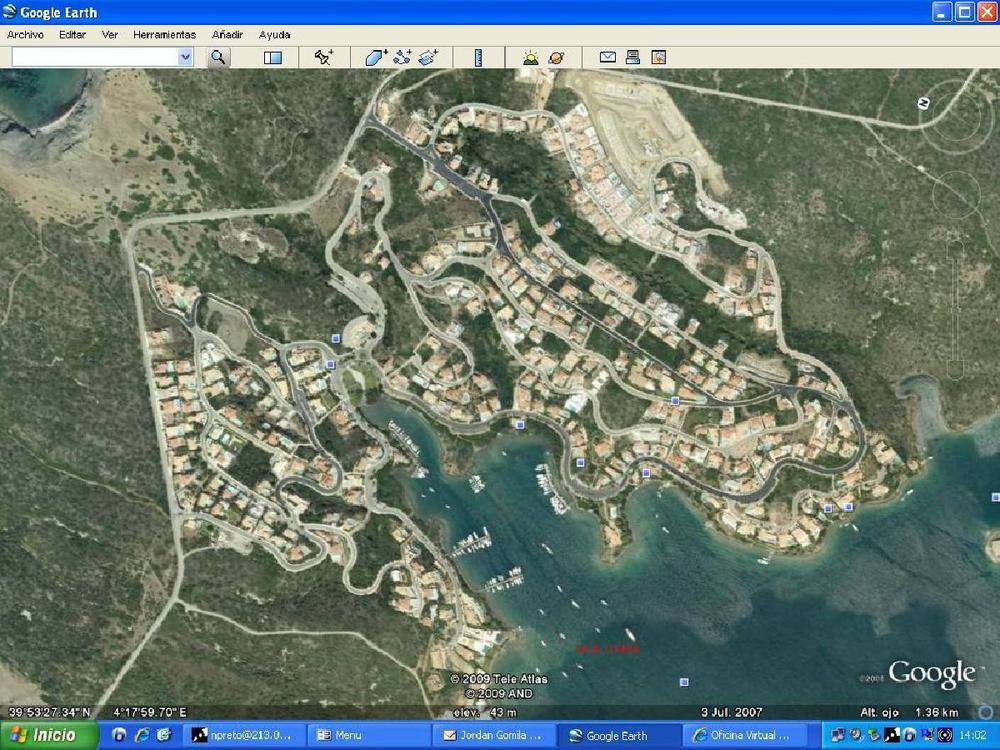The height and width of the screenshot is (750, 1000).
Task: Open the Windows Inicio start button
Action: pyautogui.click(x=49, y=735)
